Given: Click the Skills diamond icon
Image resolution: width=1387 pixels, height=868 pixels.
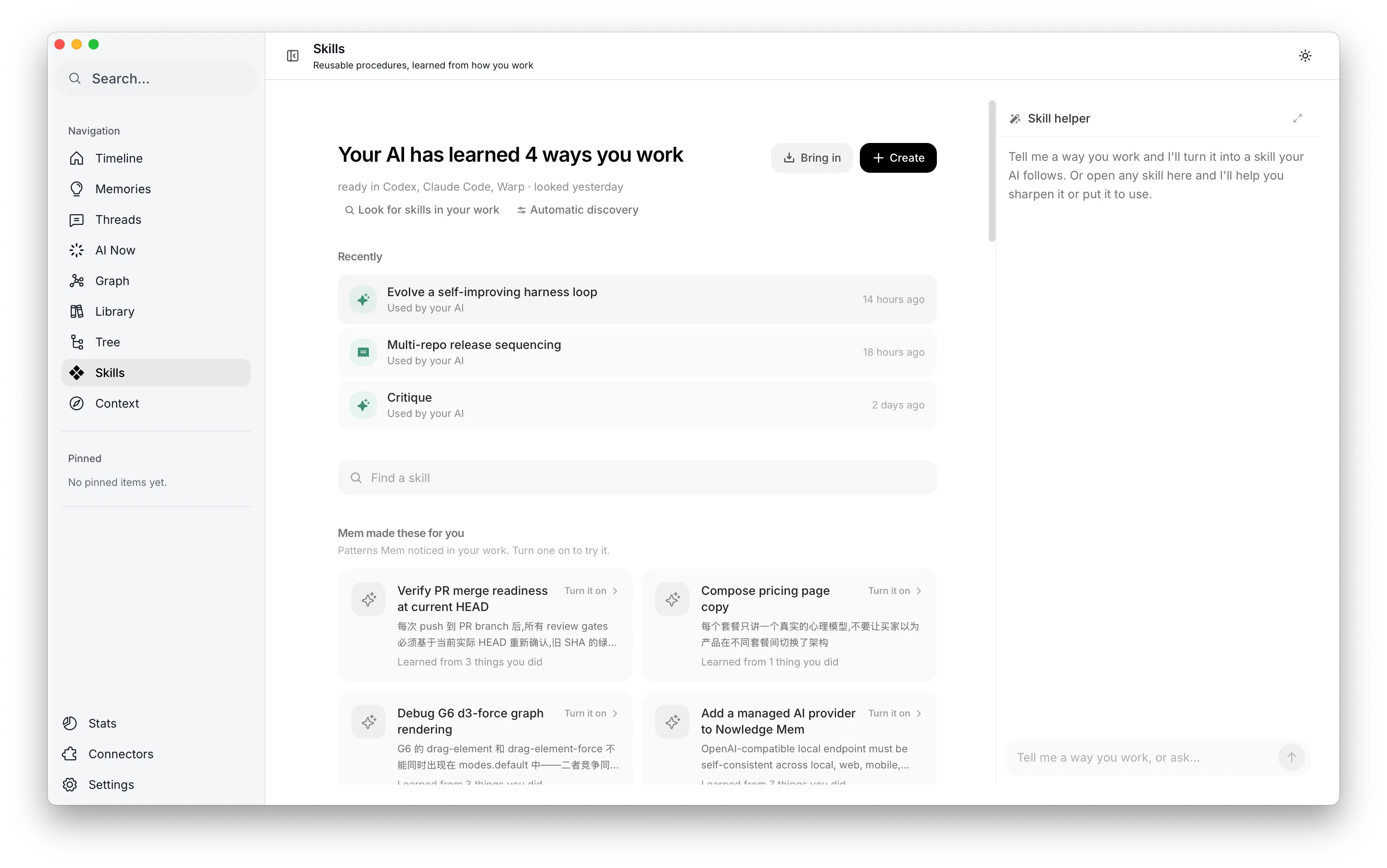Looking at the screenshot, I should coord(76,373).
